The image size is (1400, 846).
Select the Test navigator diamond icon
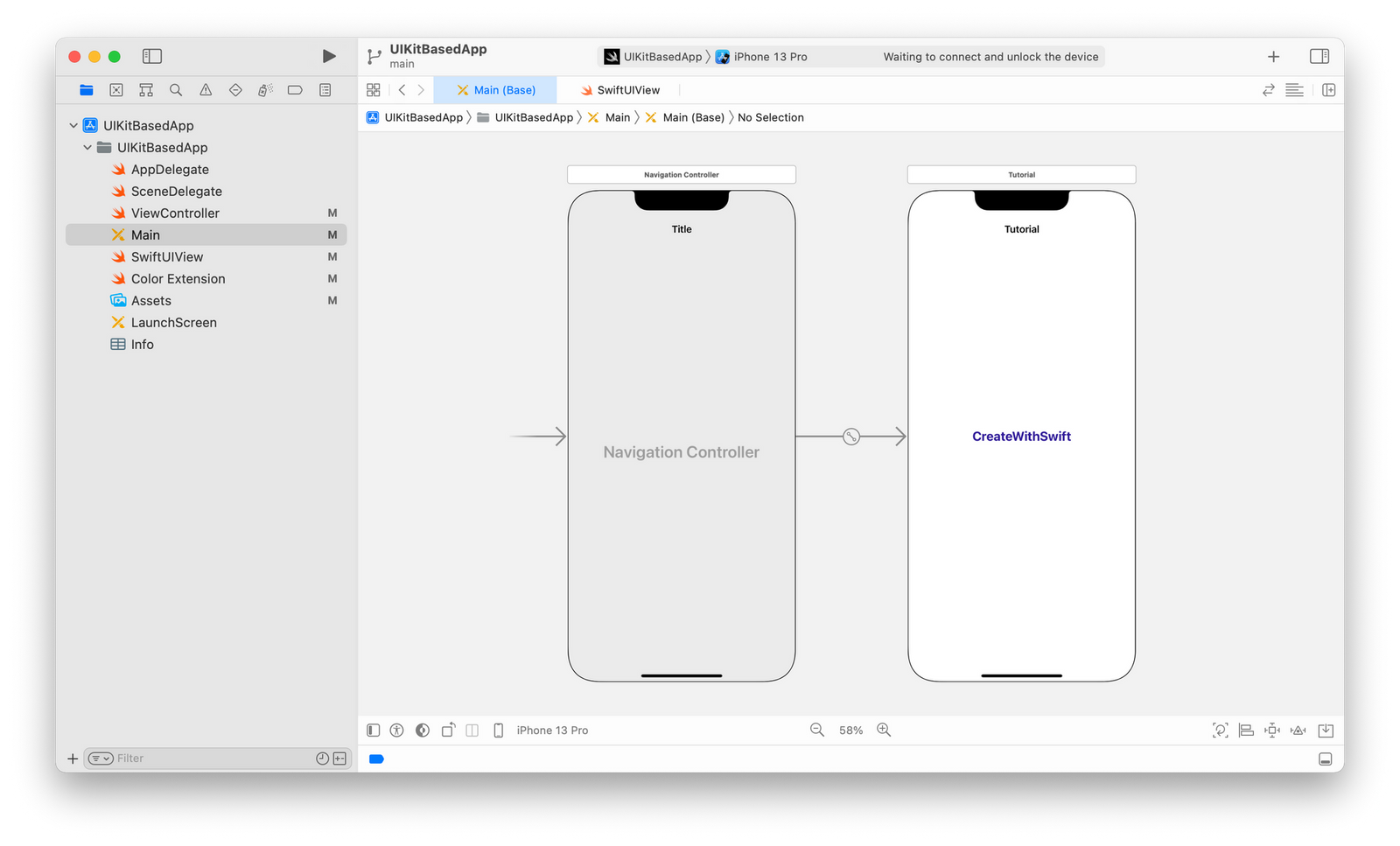tap(234, 89)
